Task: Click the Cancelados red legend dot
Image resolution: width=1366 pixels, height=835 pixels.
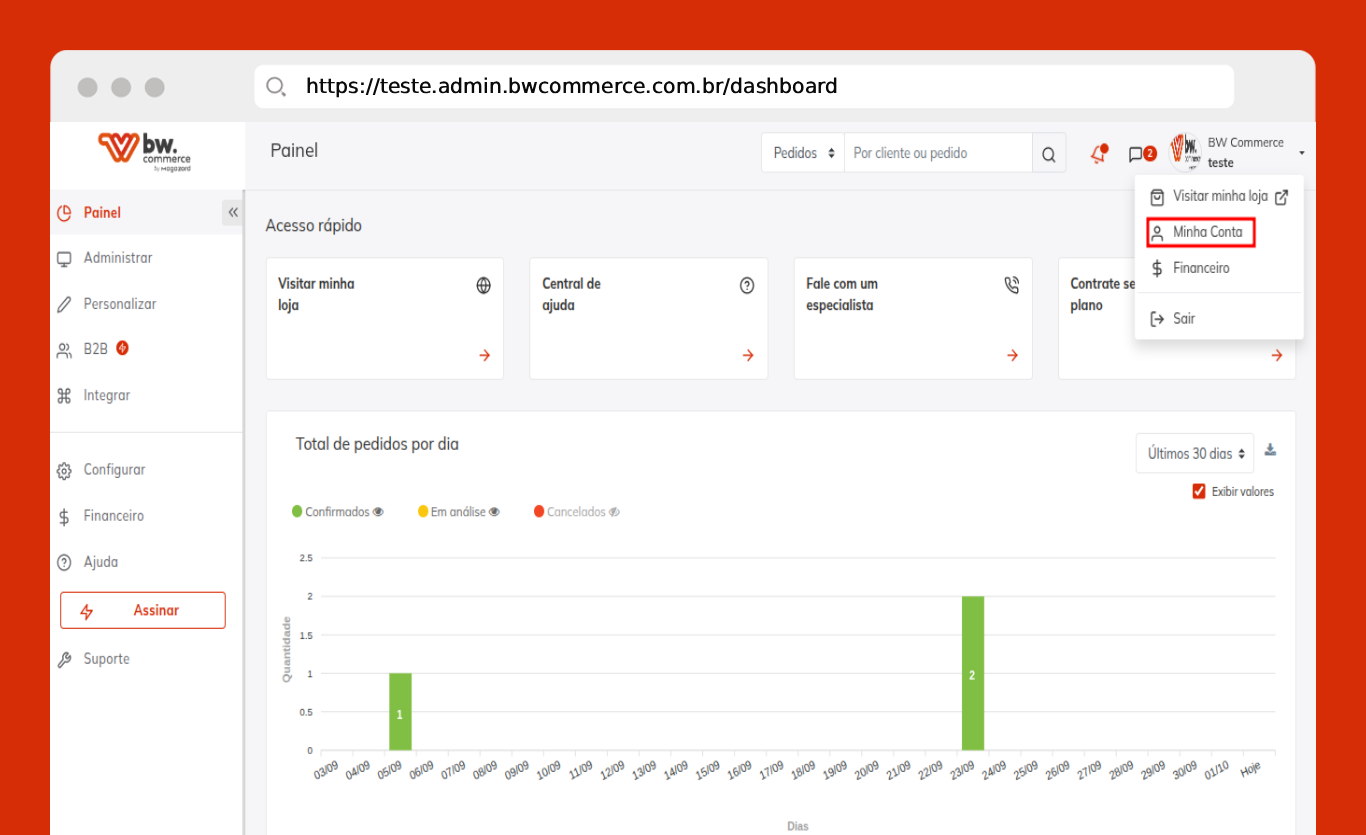Action: (x=539, y=512)
